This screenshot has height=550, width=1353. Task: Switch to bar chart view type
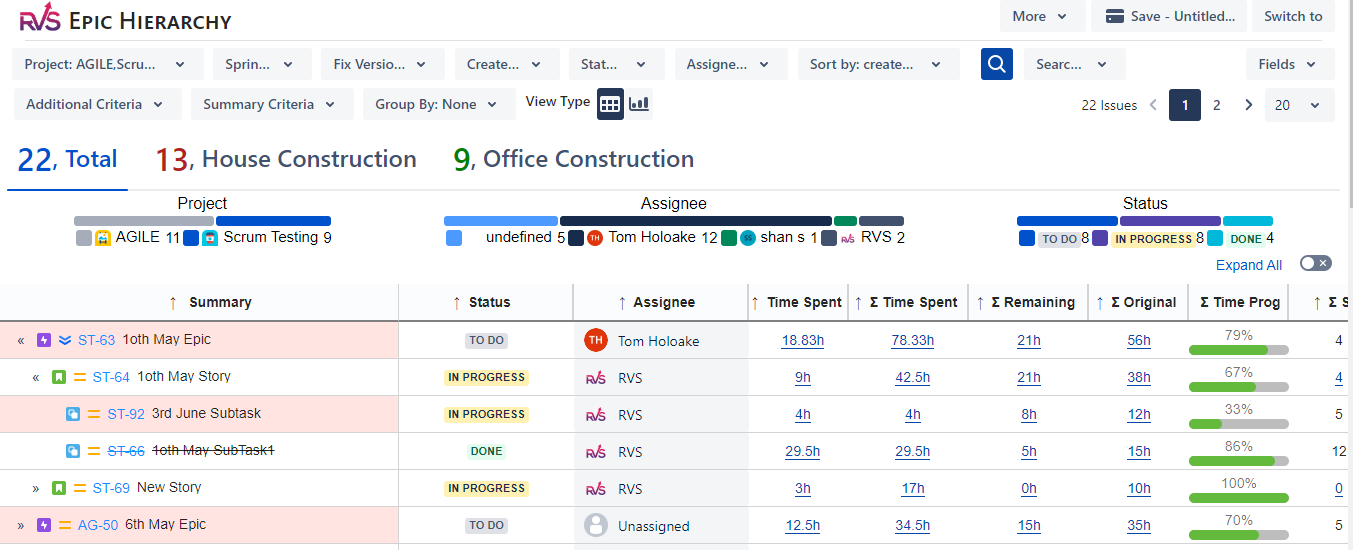pos(639,103)
